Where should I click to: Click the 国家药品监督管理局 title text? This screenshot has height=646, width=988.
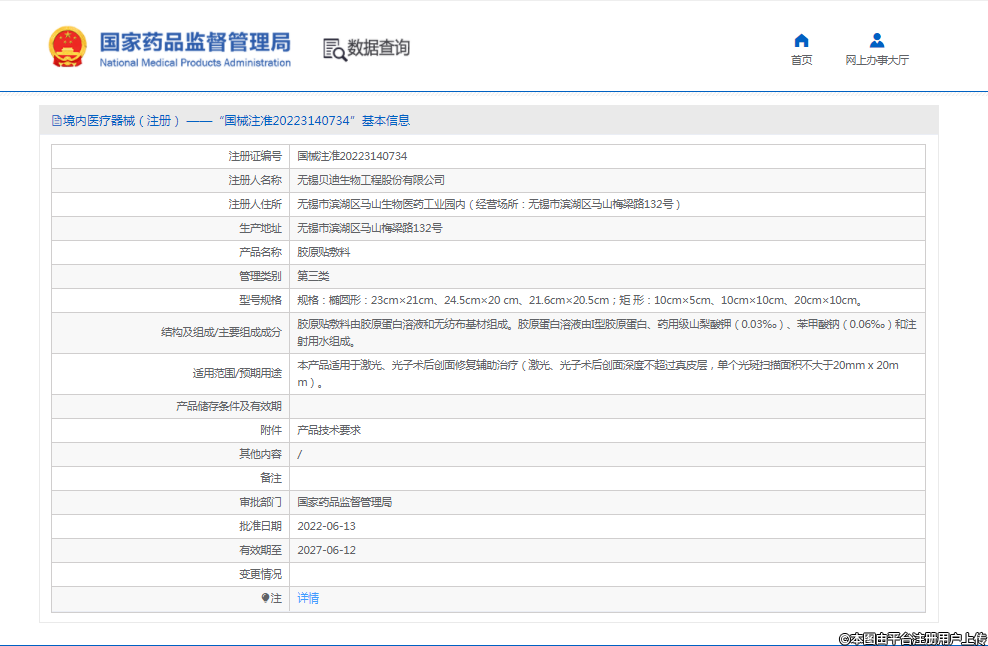[x=195, y=41]
